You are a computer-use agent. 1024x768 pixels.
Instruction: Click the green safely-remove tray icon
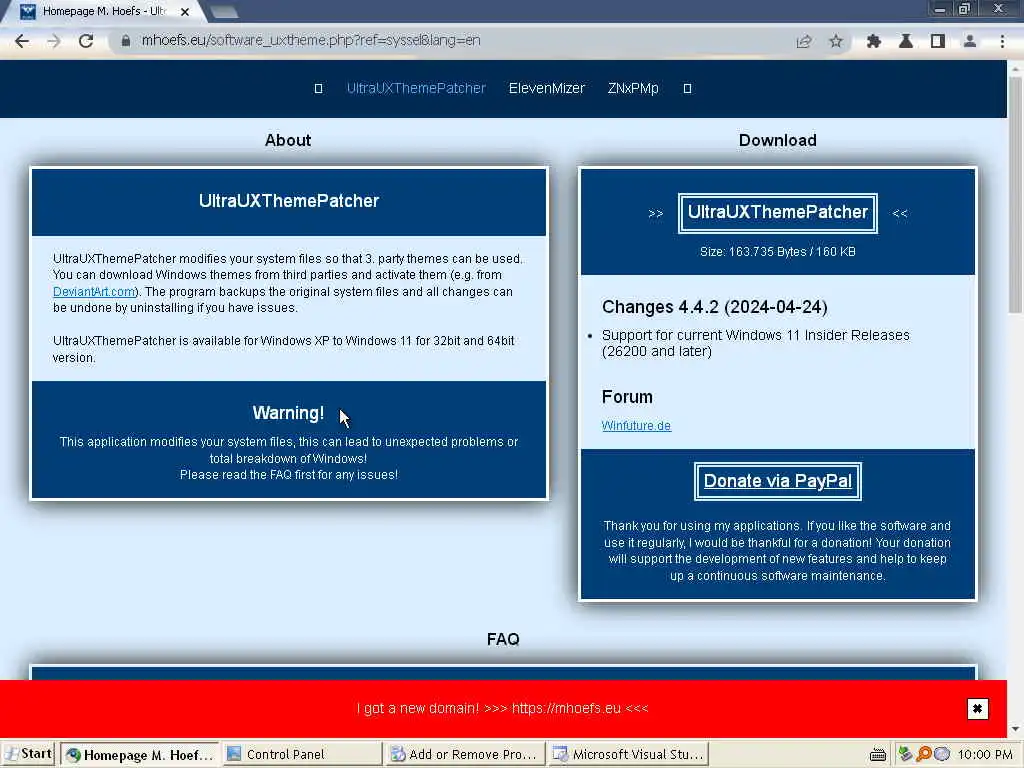[x=905, y=754]
